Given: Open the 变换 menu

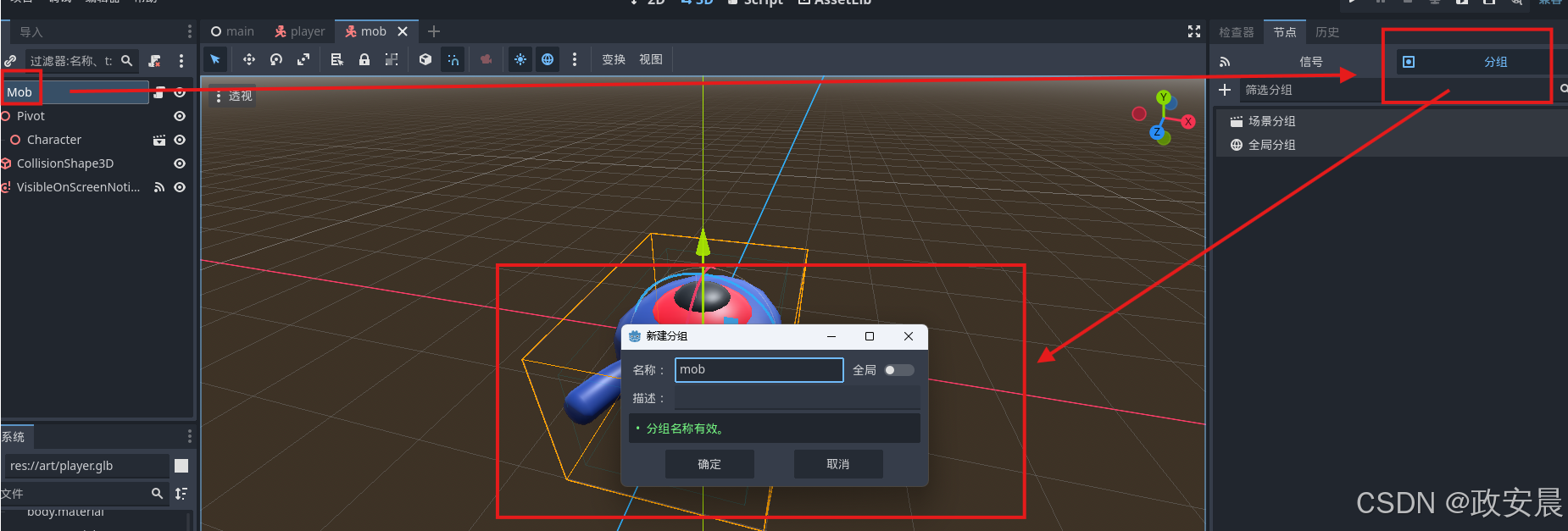Looking at the screenshot, I should [614, 59].
